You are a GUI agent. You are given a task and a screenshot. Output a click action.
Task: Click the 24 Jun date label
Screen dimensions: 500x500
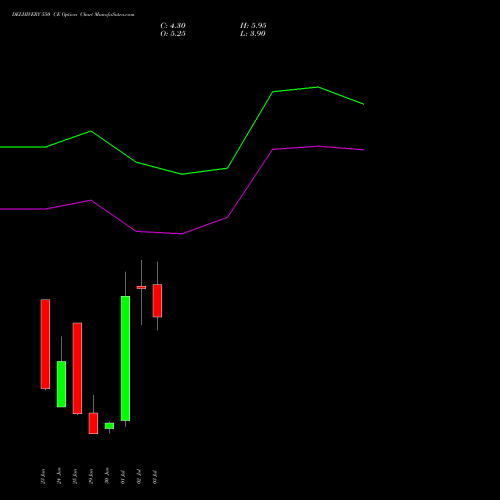tap(59, 476)
